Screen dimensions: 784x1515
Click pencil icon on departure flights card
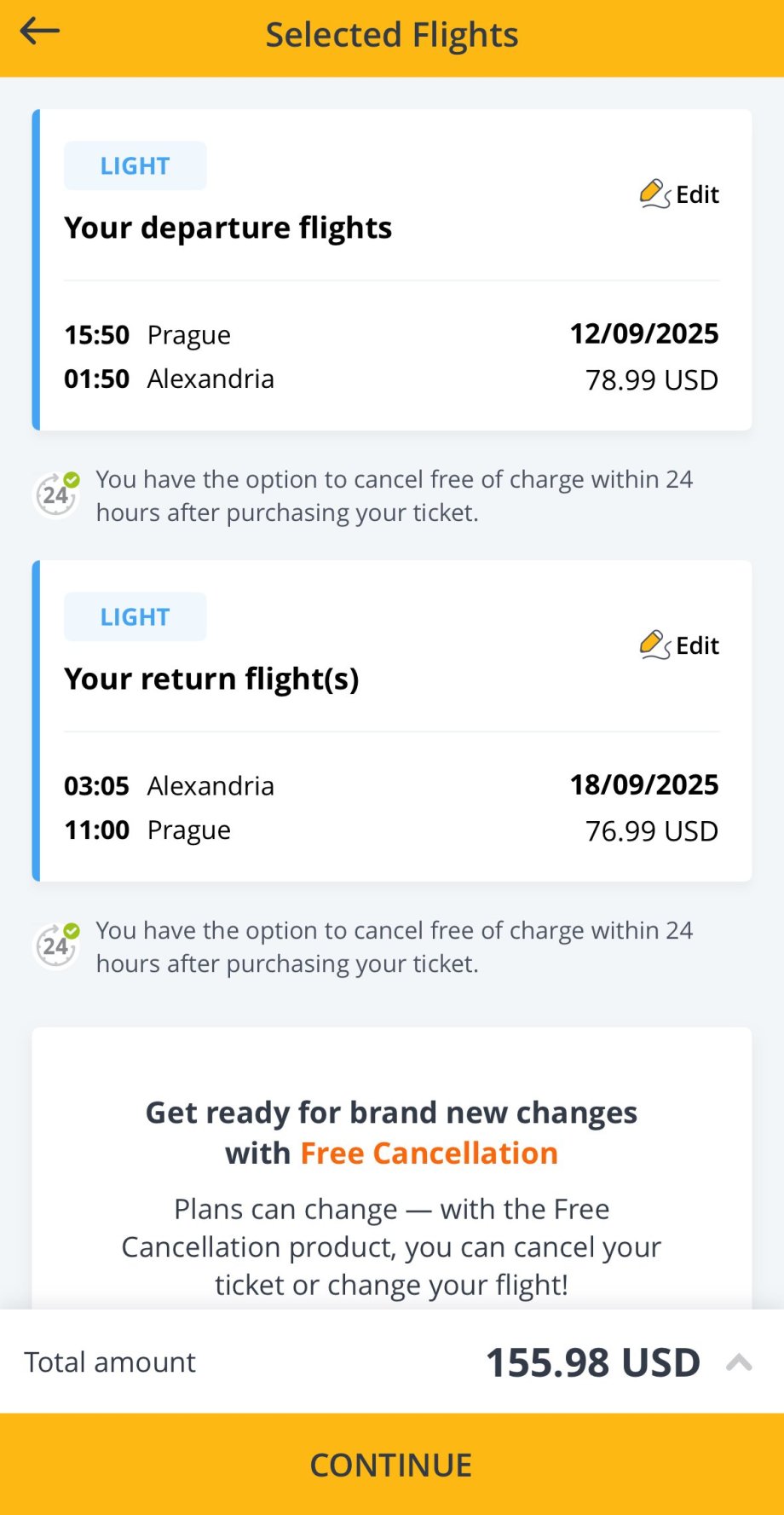tap(654, 194)
